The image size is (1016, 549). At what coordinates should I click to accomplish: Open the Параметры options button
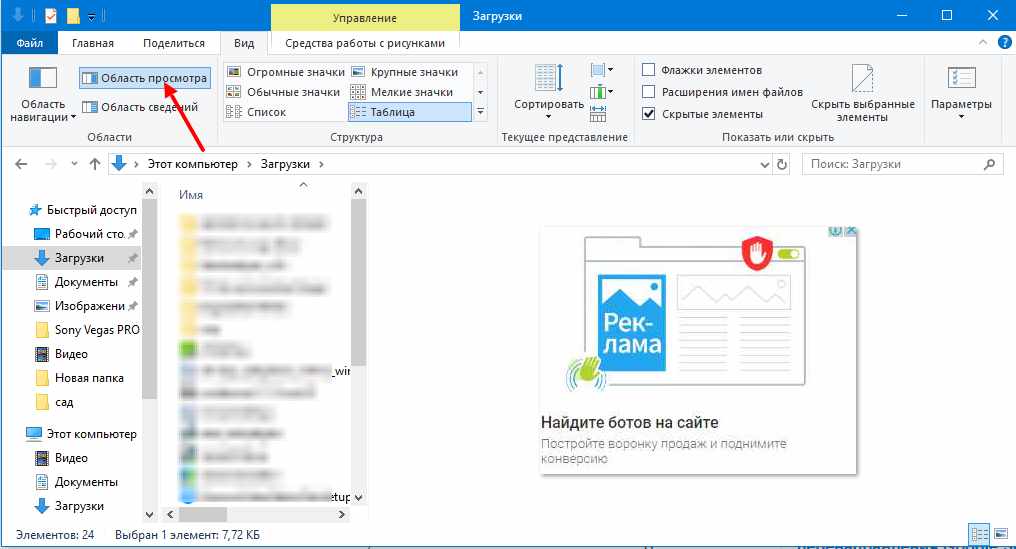coord(961,92)
